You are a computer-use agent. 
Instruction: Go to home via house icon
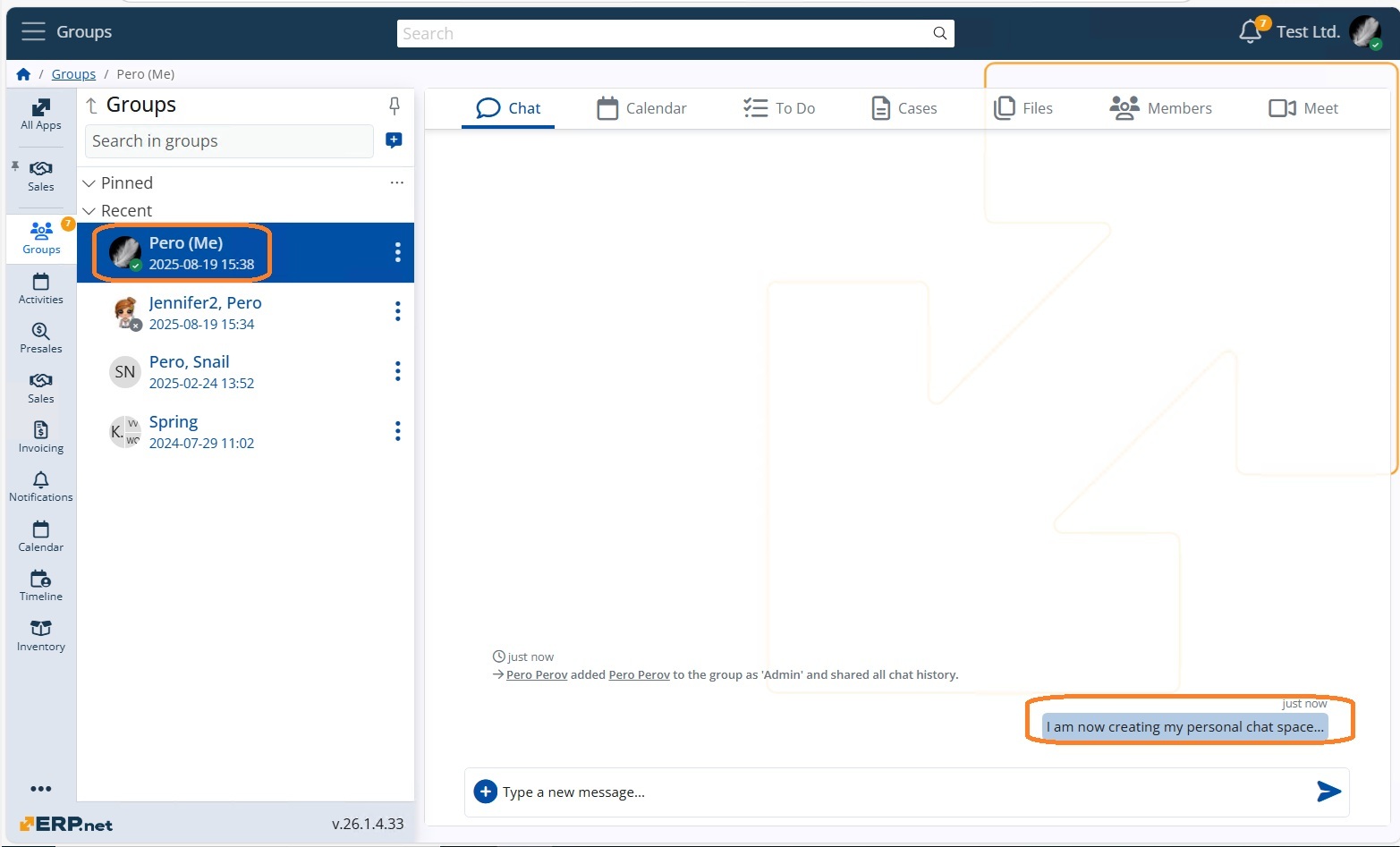[x=23, y=74]
